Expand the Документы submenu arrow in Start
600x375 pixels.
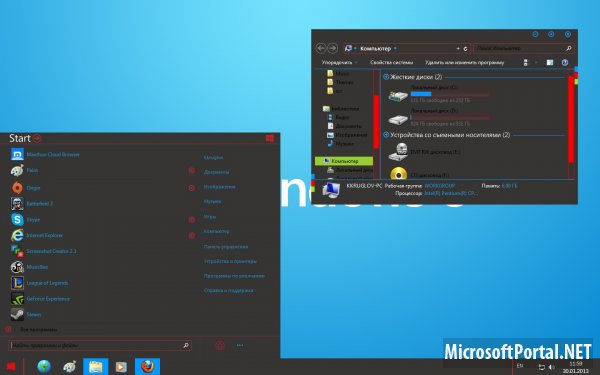click(x=192, y=171)
